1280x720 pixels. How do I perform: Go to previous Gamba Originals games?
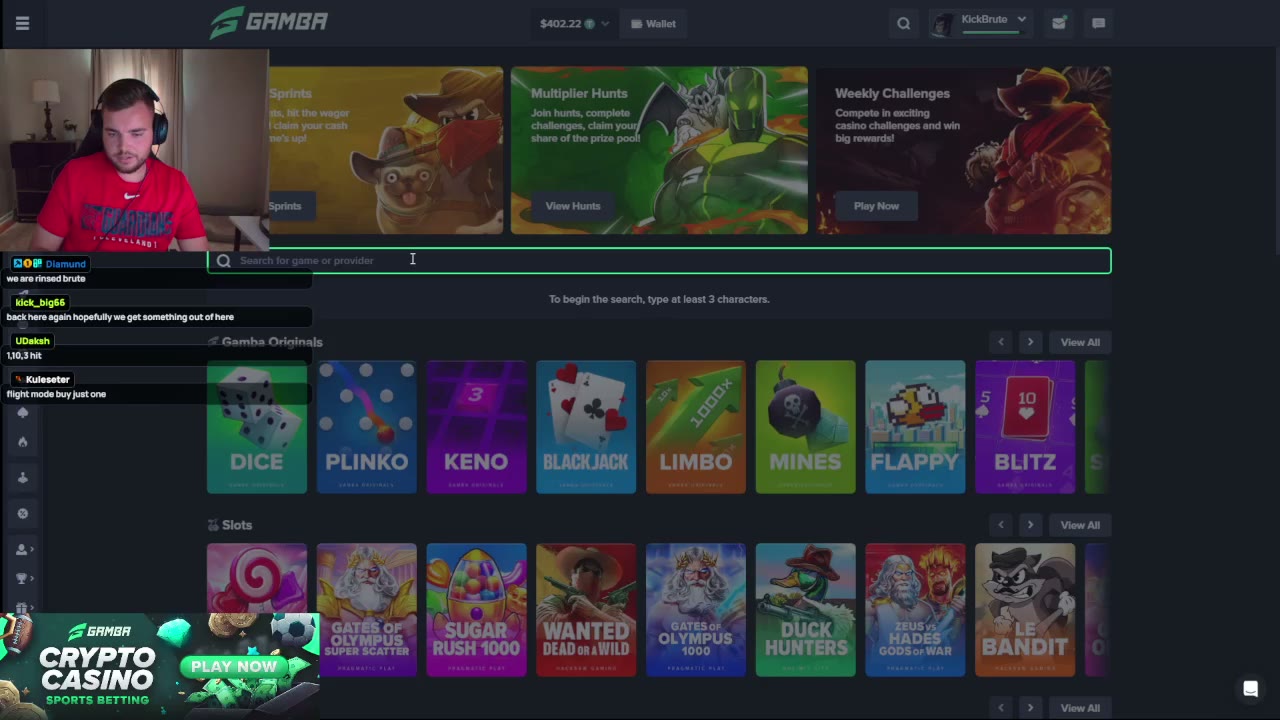click(1001, 342)
